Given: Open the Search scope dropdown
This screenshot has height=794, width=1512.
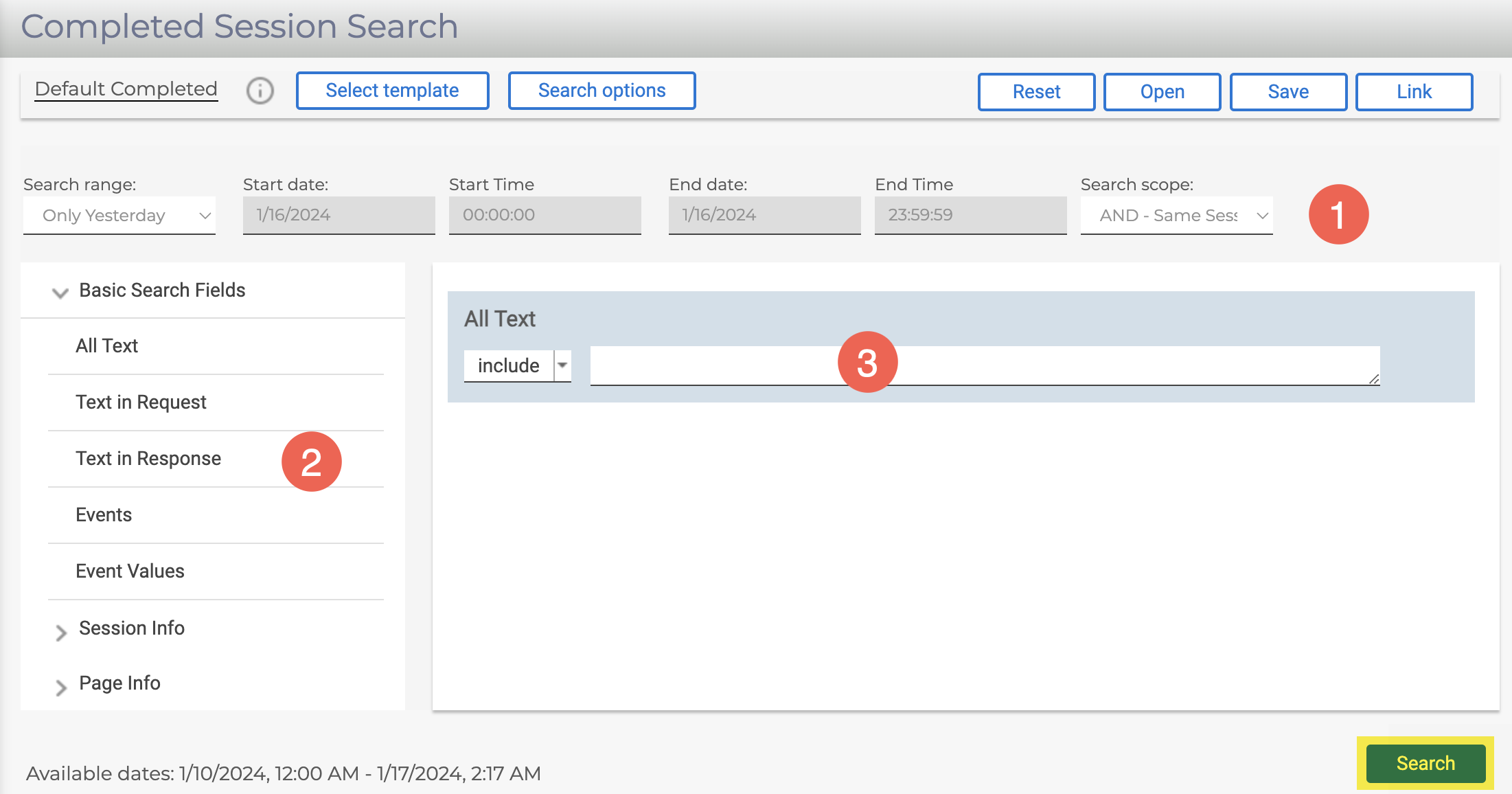Looking at the screenshot, I should 1176,216.
